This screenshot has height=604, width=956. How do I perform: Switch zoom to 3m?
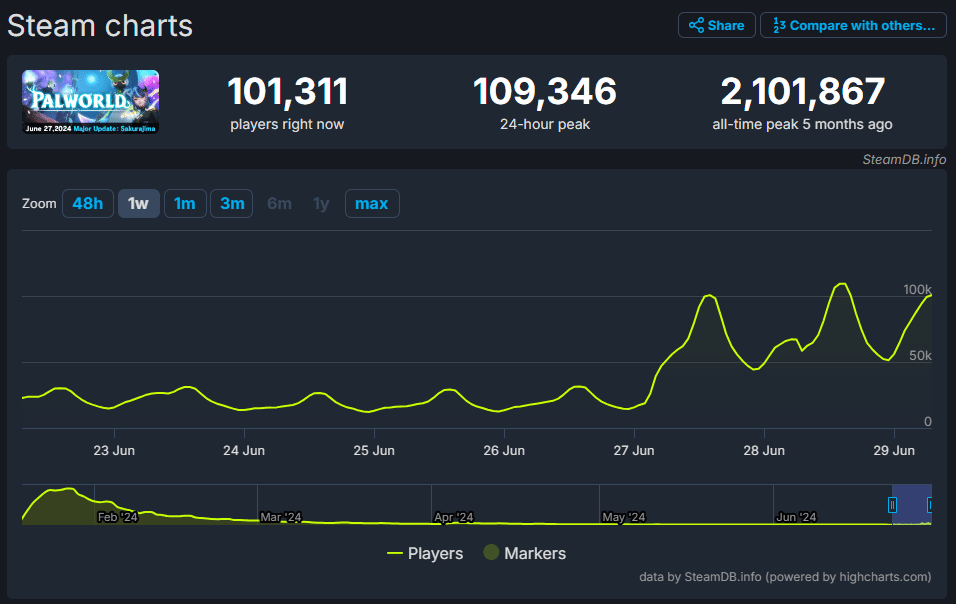(232, 204)
